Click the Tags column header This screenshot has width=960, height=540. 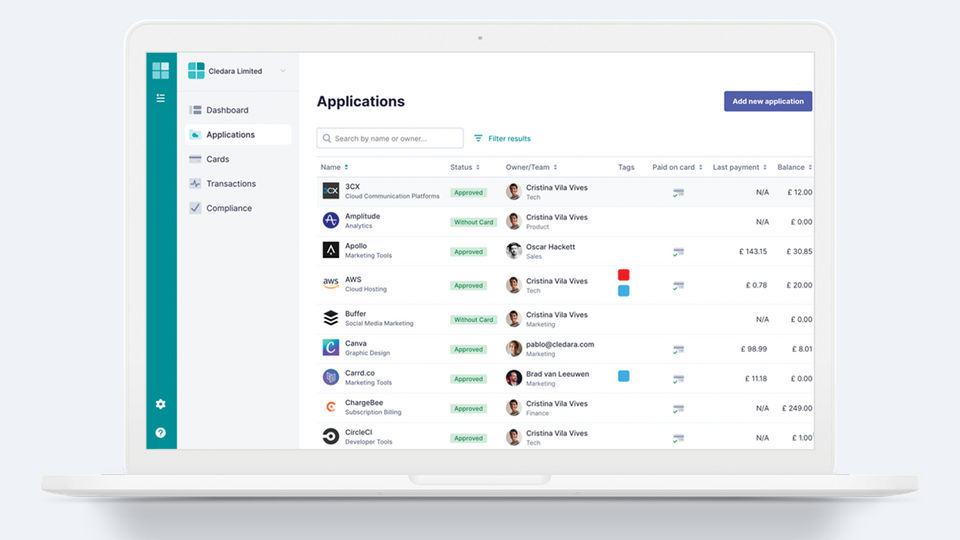[x=626, y=167]
